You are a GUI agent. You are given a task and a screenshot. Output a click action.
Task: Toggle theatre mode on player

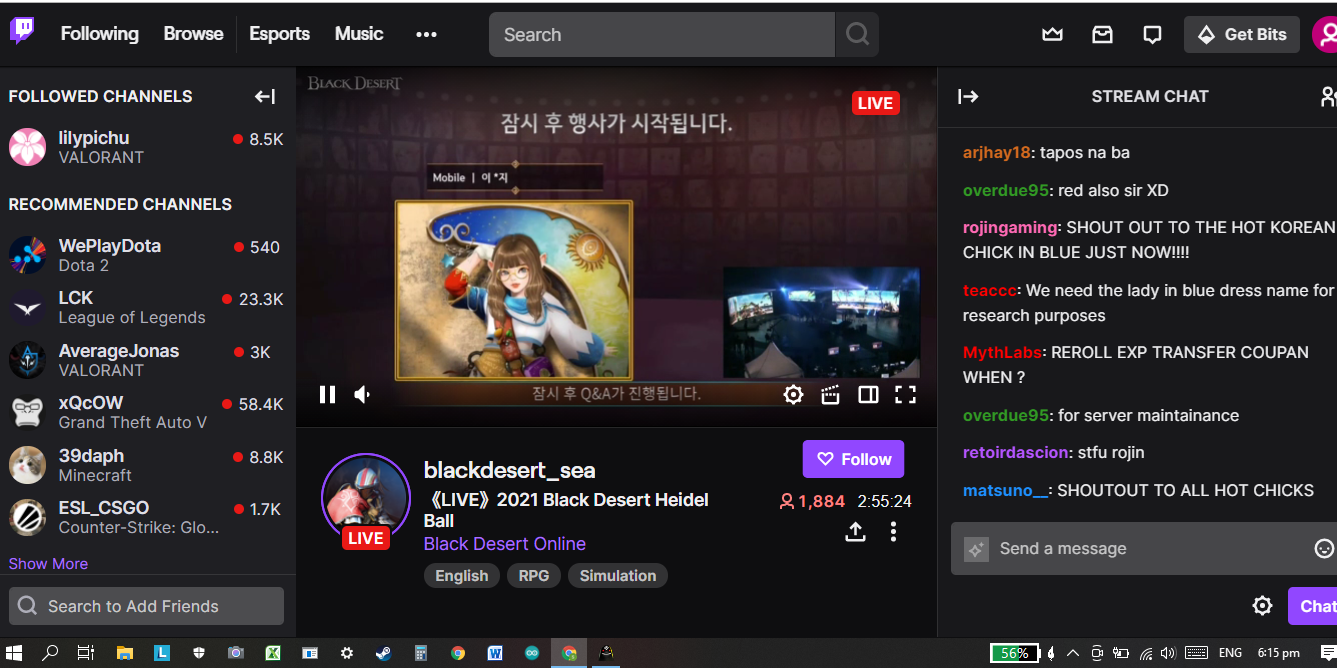pyautogui.click(x=868, y=395)
